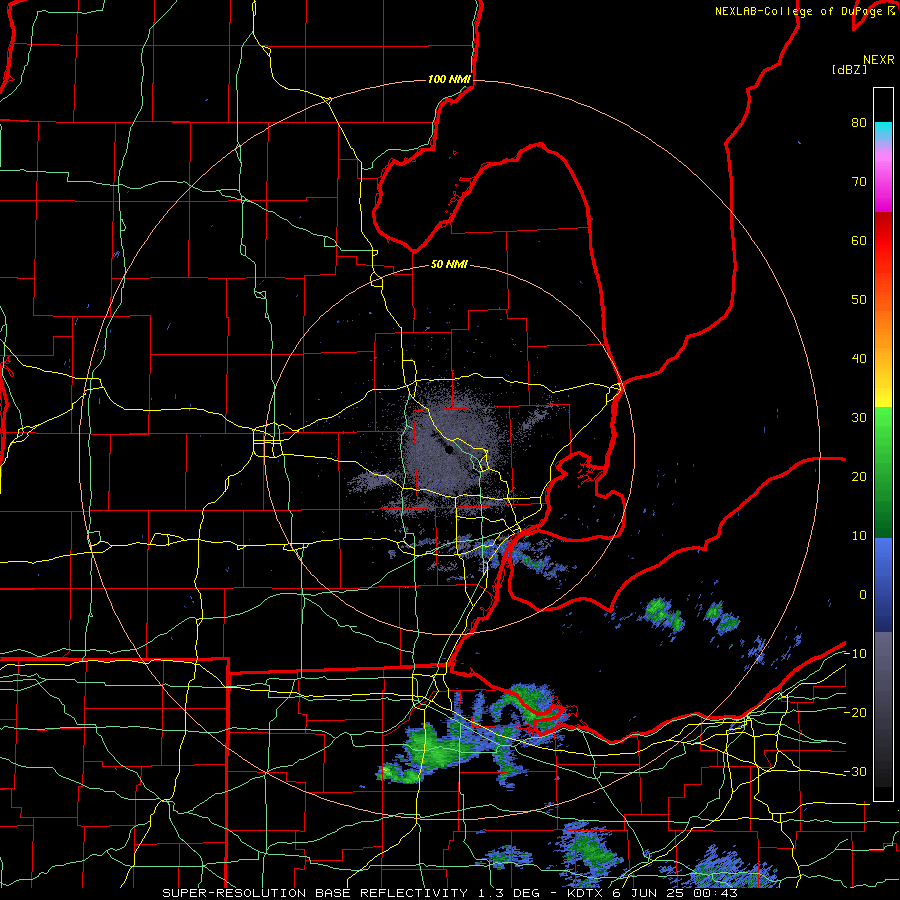Click the 70 value on the dBZ scale
Screen dimensions: 900x900
coord(859,182)
